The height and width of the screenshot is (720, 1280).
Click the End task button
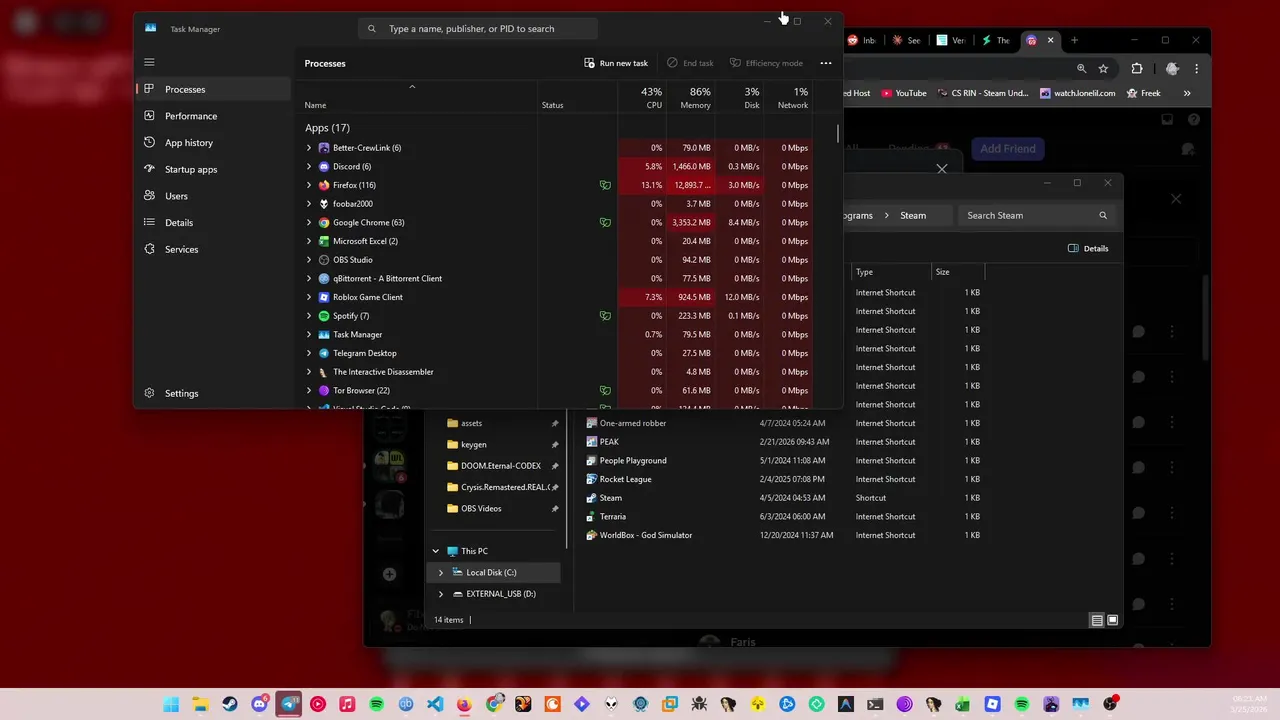tap(690, 63)
